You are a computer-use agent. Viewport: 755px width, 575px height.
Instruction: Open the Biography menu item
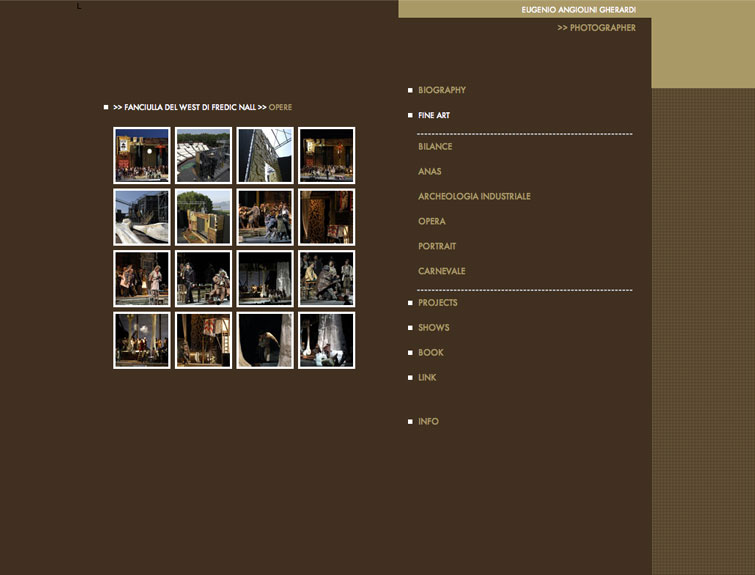coord(442,90)
